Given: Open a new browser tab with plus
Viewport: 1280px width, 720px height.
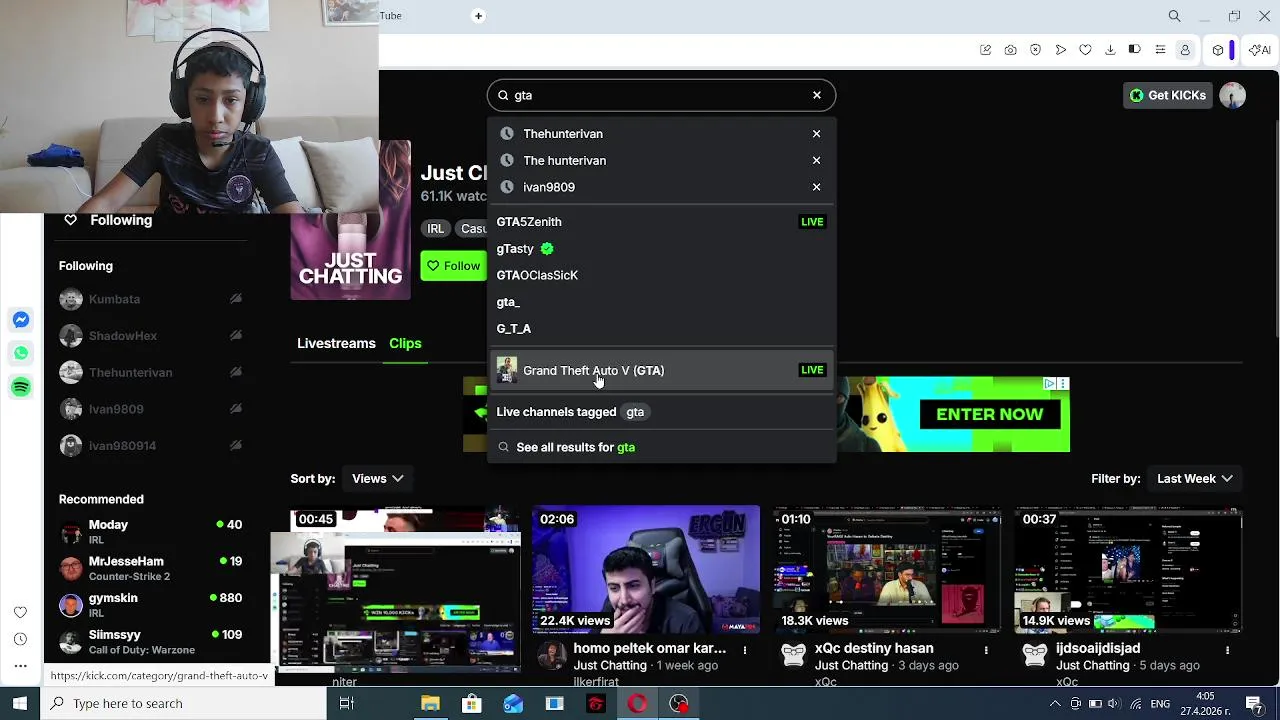Looking at the screenshot, I should pyautogui.click(x=478, y=16).
